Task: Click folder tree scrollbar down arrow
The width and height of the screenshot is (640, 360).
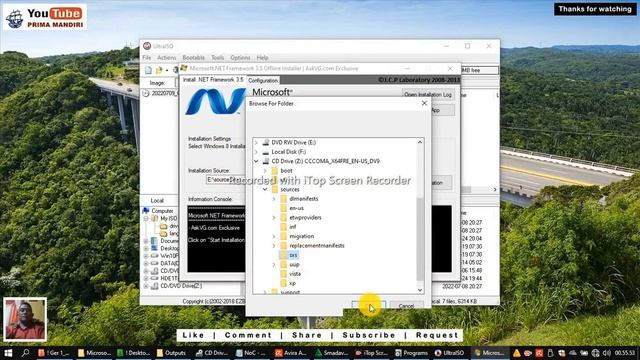Action: point(420,290)
